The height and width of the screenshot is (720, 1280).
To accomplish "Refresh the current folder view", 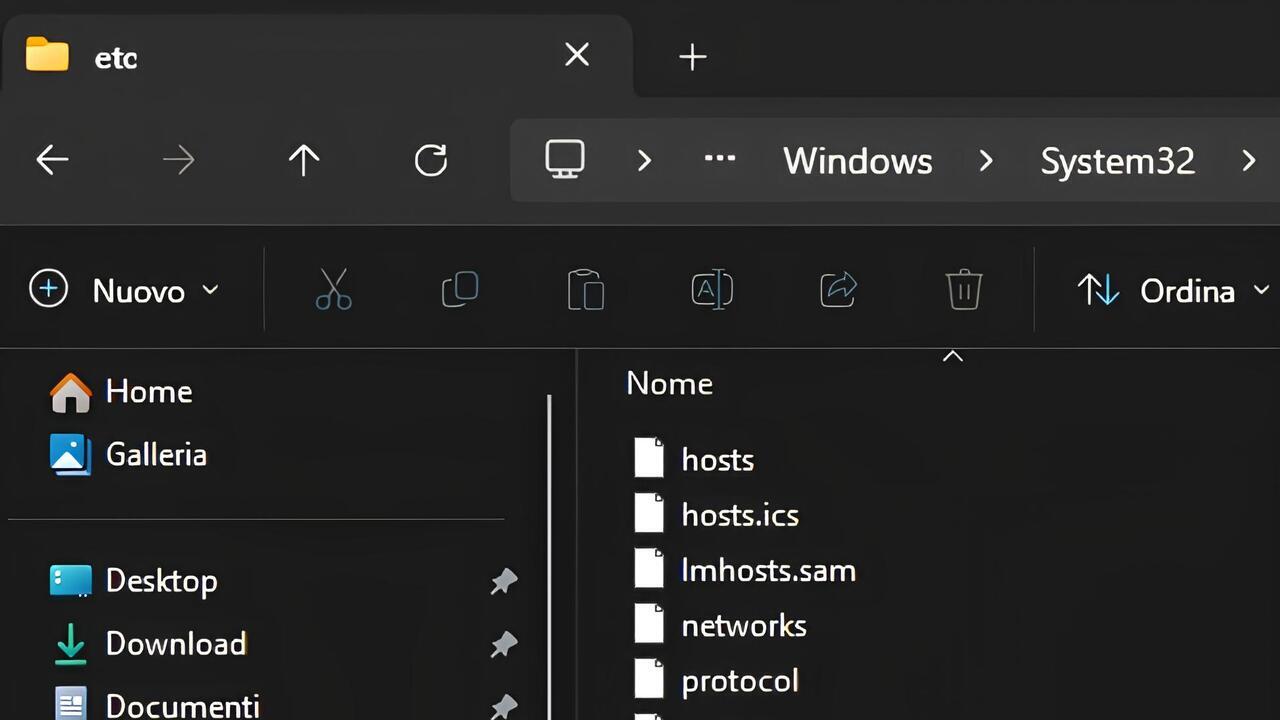I will click(431, 160).
